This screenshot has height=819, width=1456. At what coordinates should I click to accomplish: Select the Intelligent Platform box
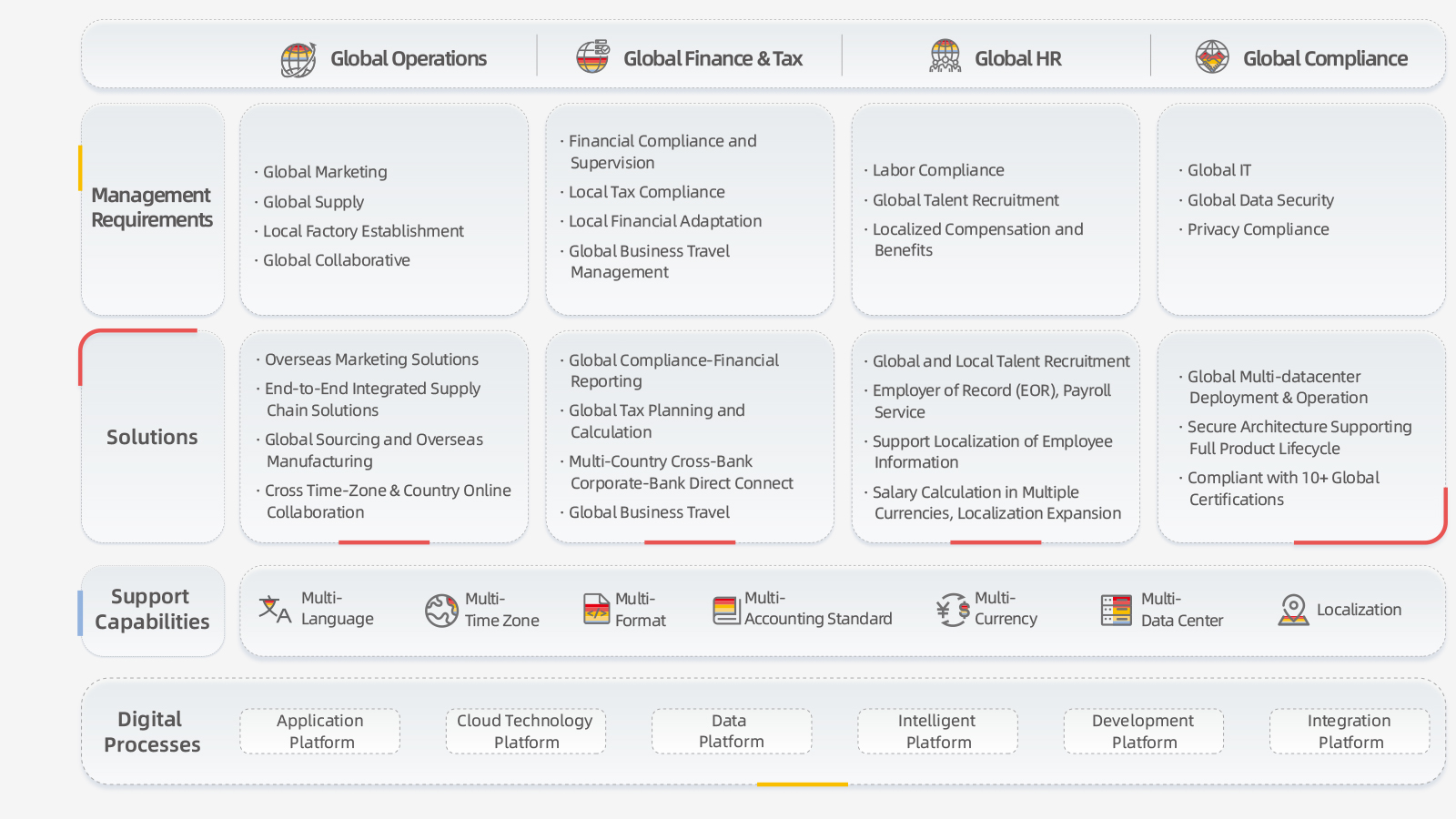pos(937,732)
